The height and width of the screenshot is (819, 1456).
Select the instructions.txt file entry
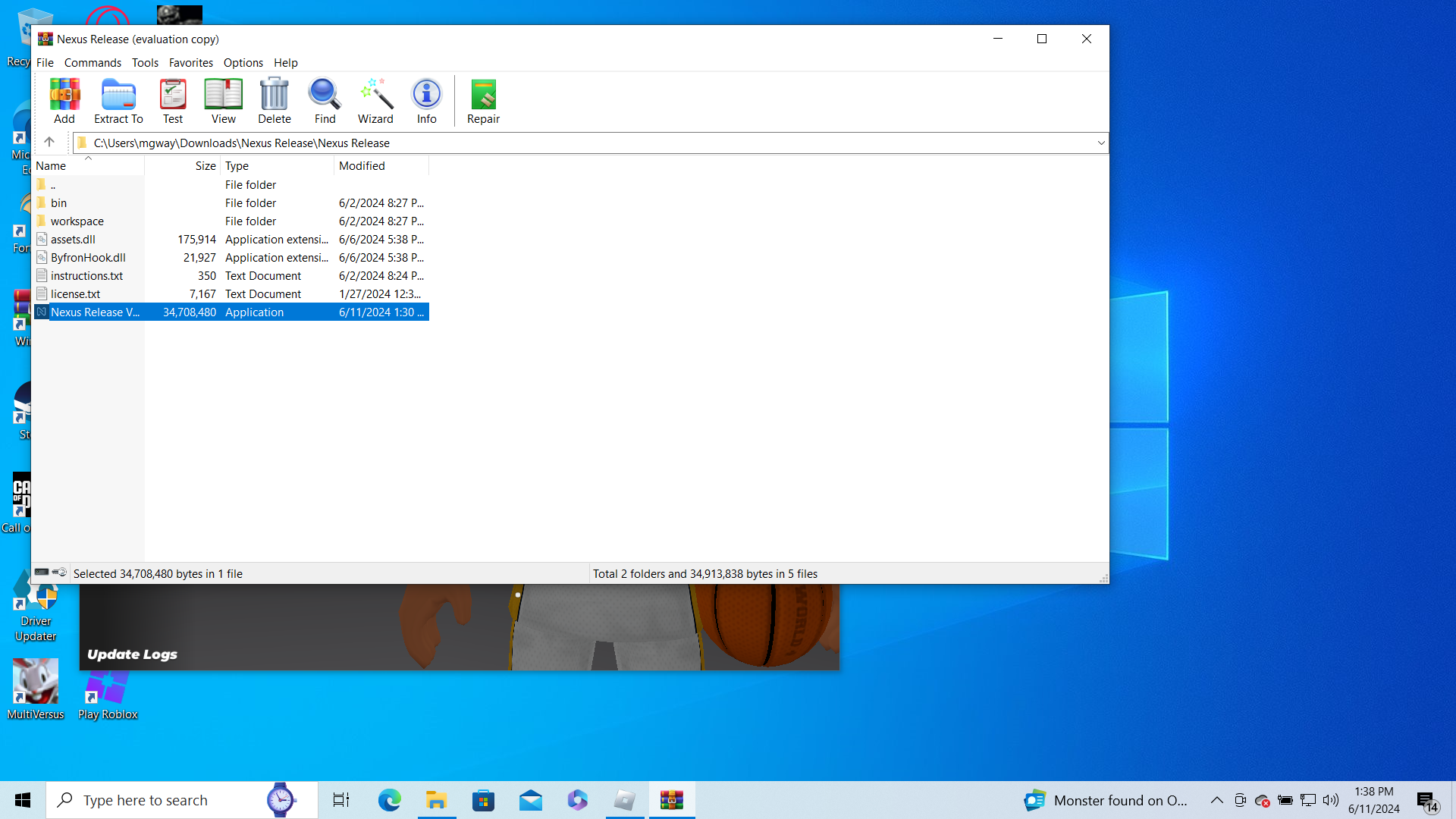86,276
